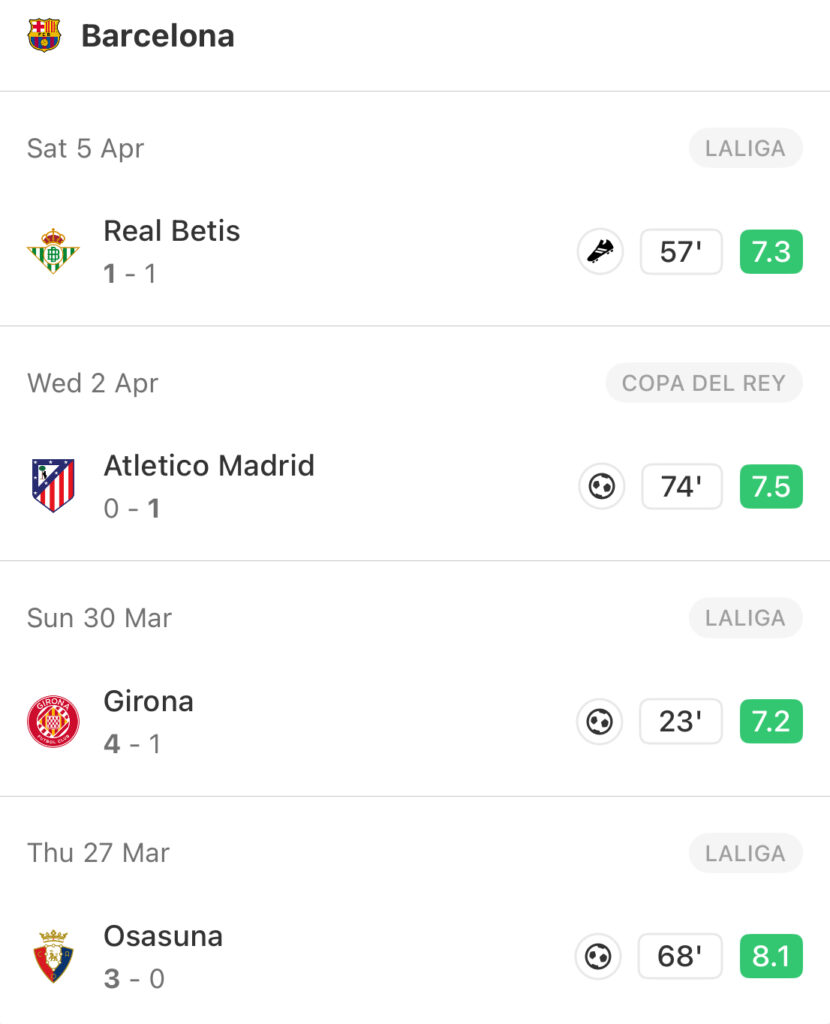Click the Osasuna team crest
The image size is (830, 1024).
click(x=53, y=956)
